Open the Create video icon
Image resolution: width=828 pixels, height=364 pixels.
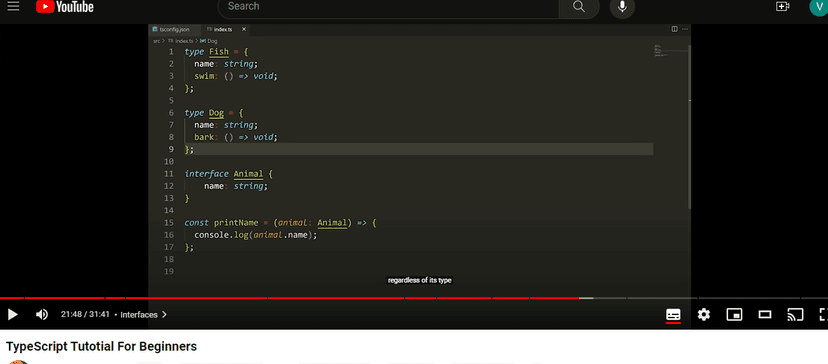[x=782, y=6]
